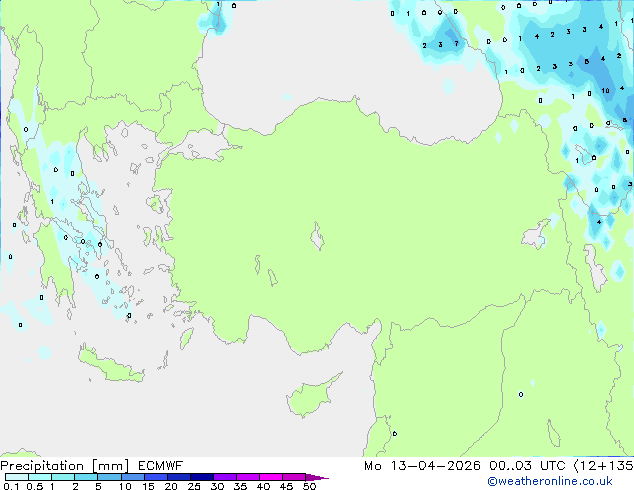
Task: Click the 40–45 mm magenta legend swatch
Action: click(x=271, y=477)
